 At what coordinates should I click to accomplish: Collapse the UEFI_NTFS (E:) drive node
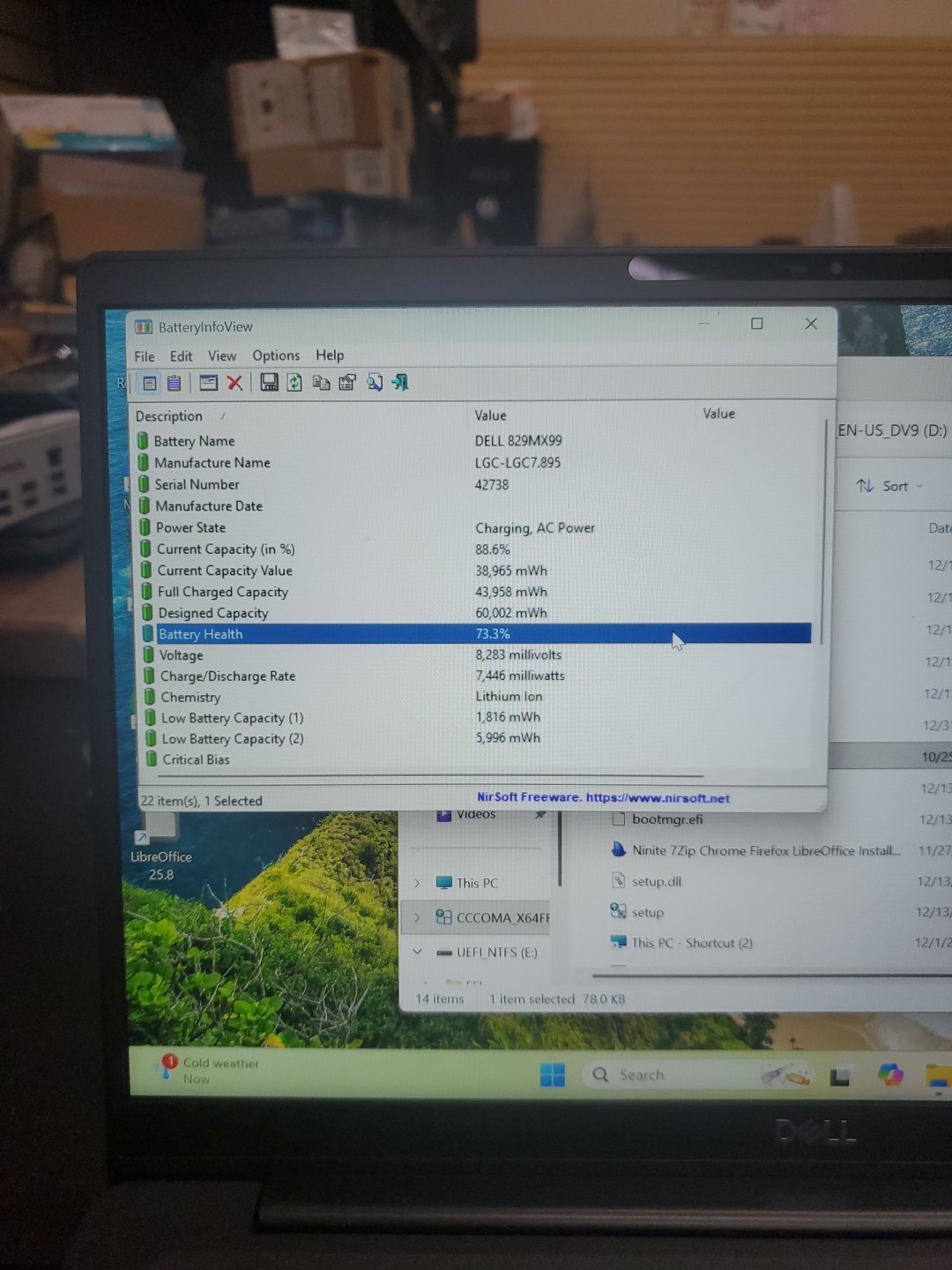tap(417, 952)
